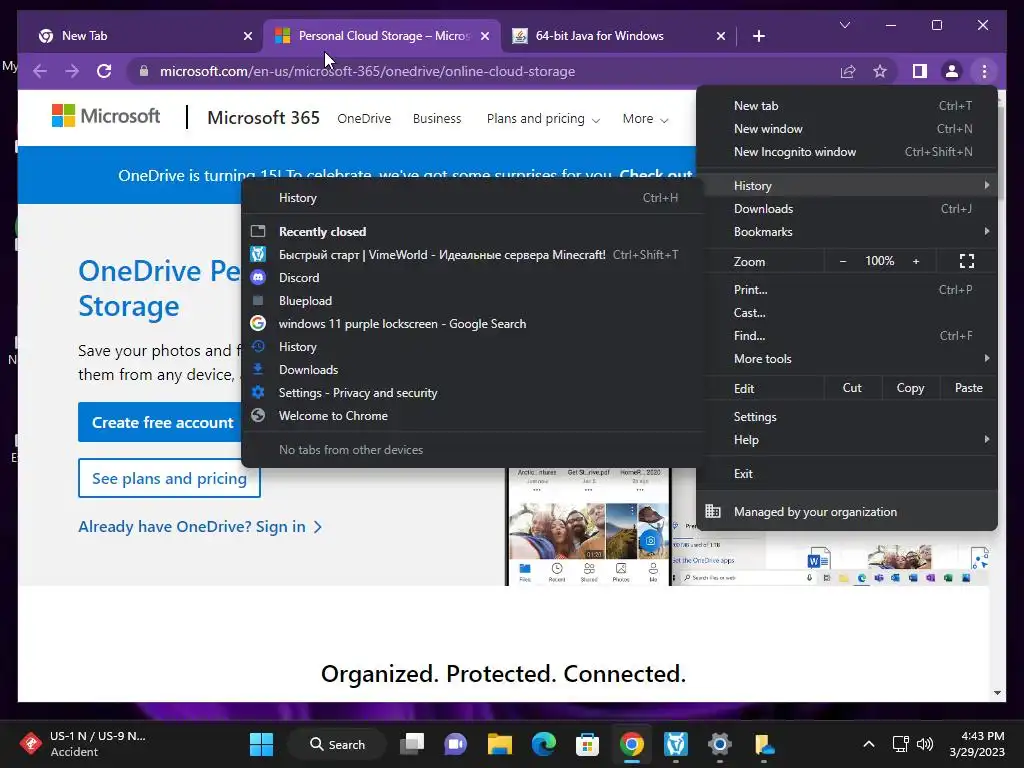The height and width of the screenshot is (768, 1024).
Task: Increase zoom with the plus button
Action: coord(916,261)
